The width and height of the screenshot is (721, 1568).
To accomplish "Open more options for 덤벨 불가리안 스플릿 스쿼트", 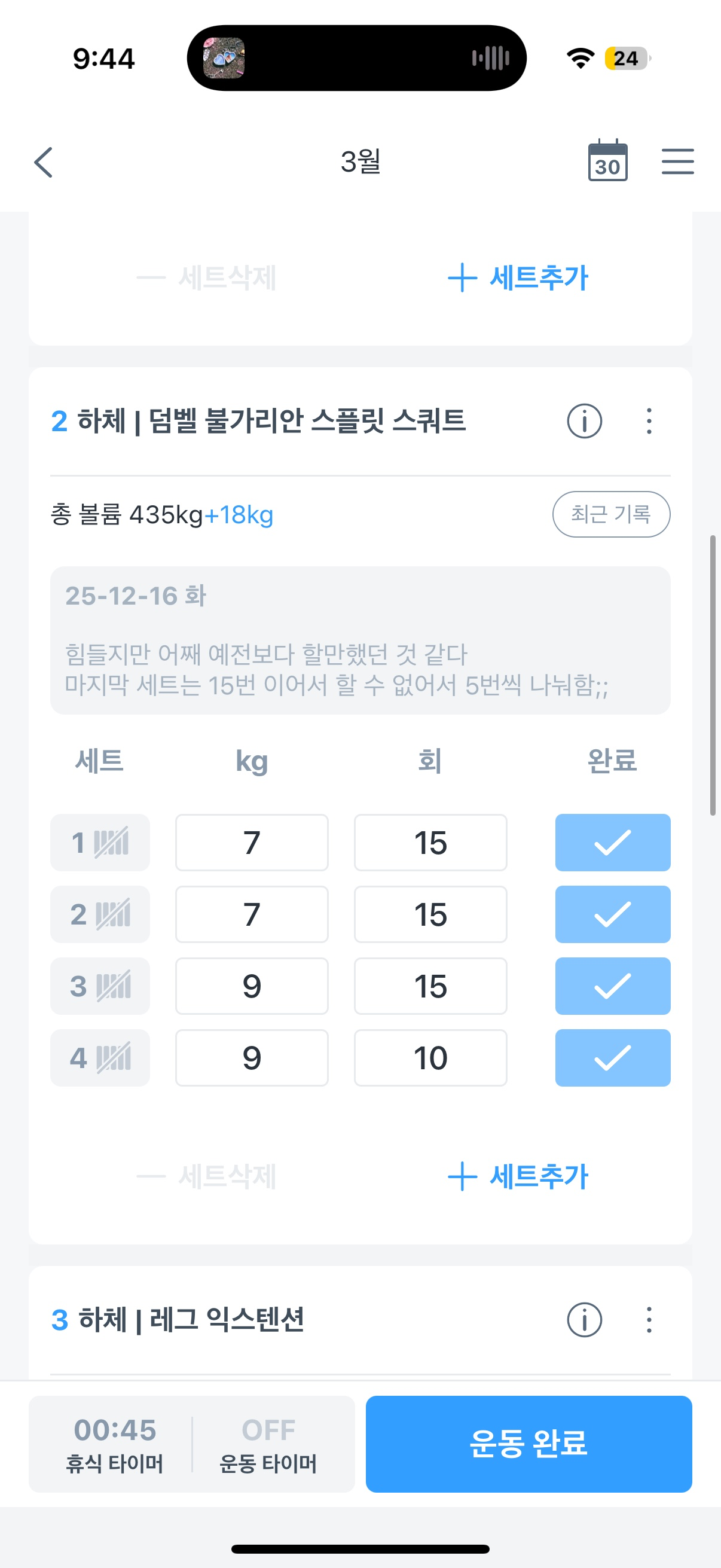I will (x=649, y=421).
